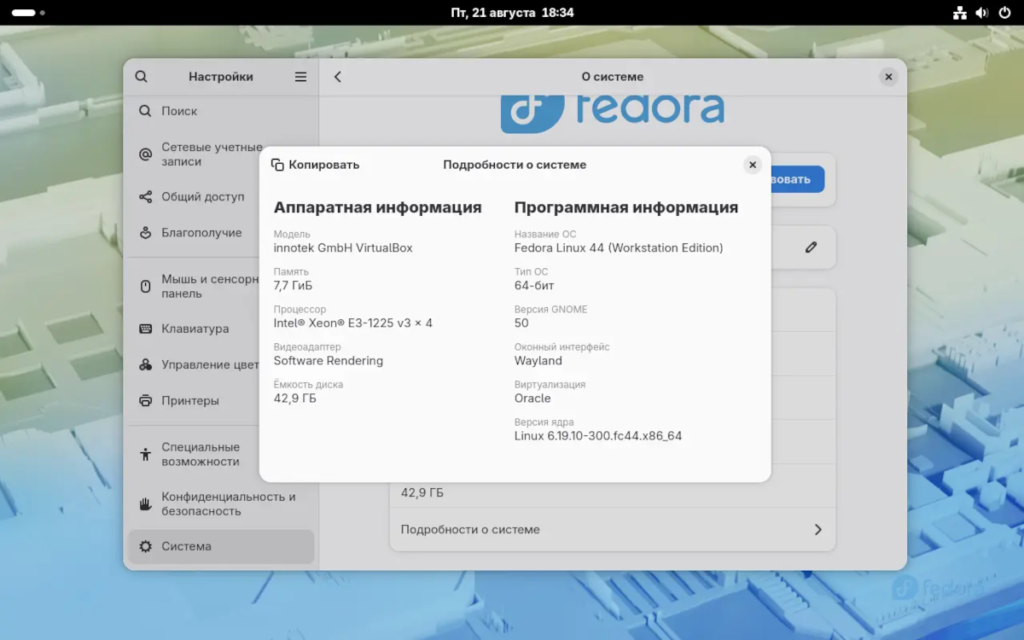
Task: Click the partially hidden blue button
Action: pos(797,179)
